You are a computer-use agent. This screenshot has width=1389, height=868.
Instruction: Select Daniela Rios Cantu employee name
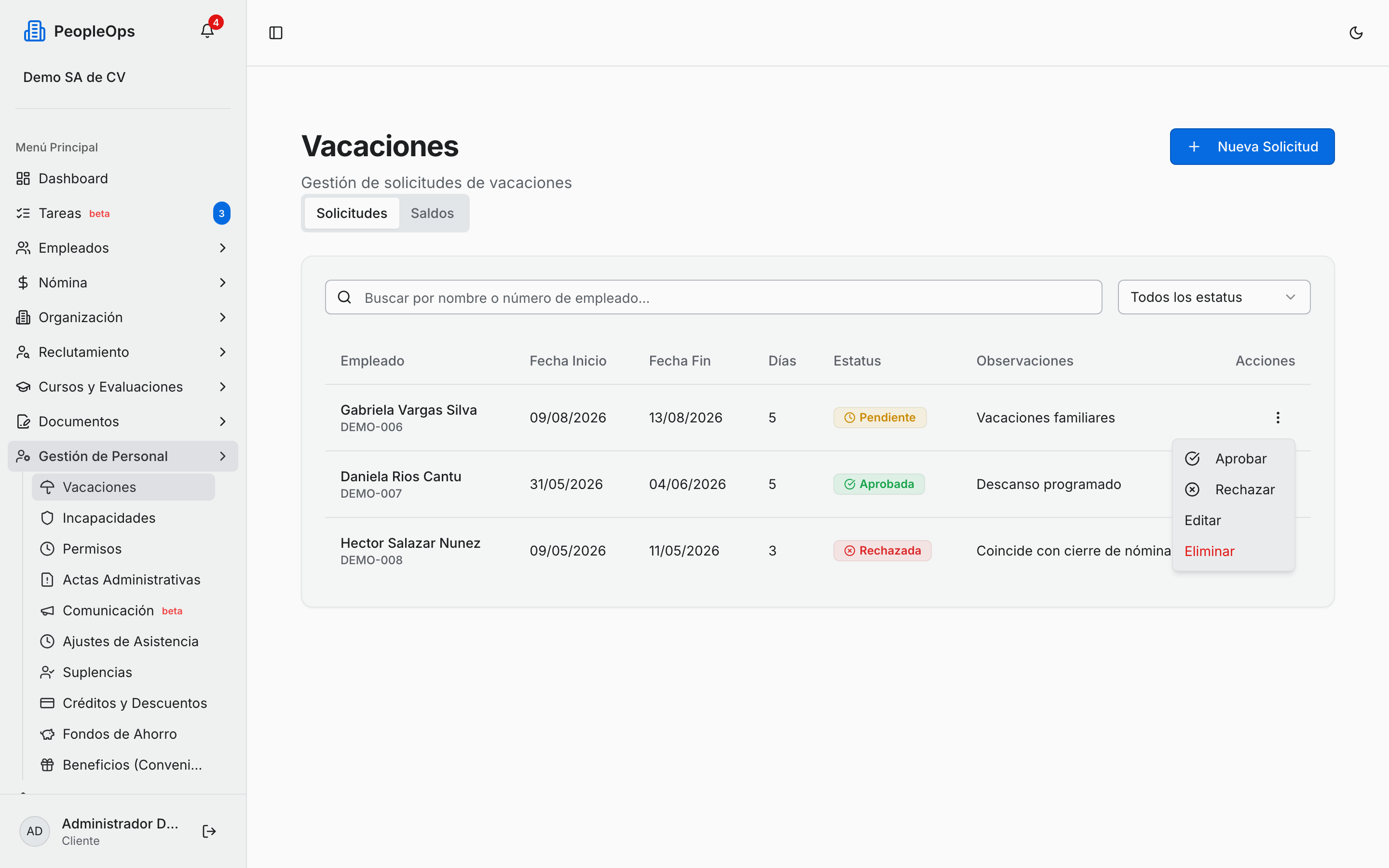401,476
